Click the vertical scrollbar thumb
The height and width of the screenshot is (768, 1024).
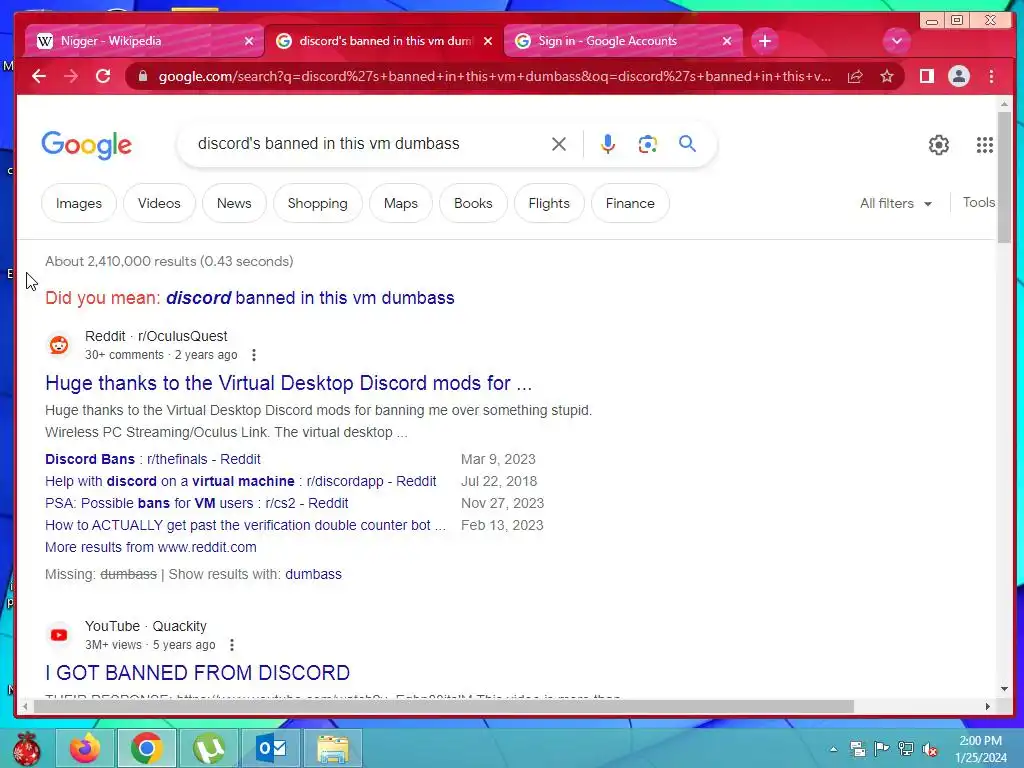[1004, 177]
